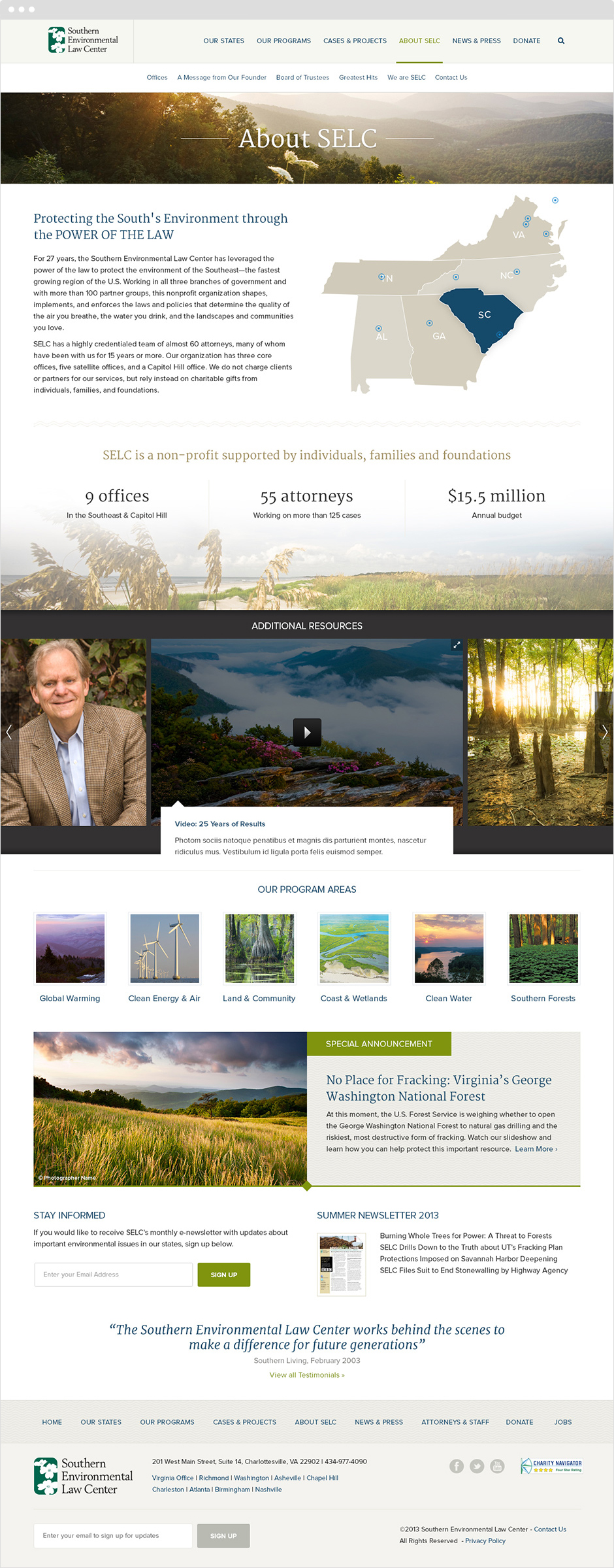Play the 25 Years of Results video
This screenshot has width=614, height=1568.
pyautogui.click(x=307, y=732)
